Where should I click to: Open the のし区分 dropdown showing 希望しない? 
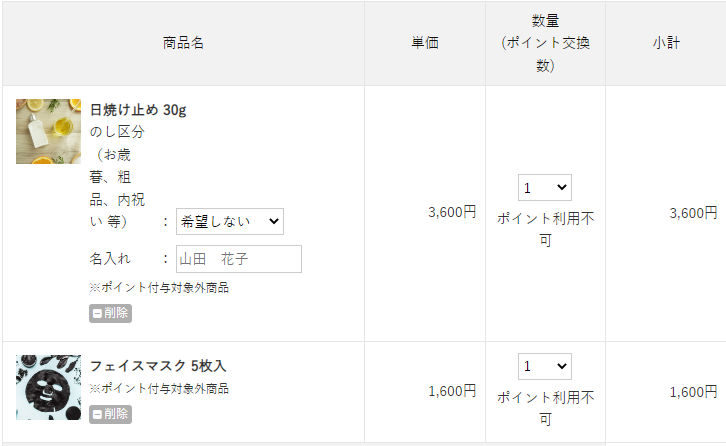click(229, 221)
